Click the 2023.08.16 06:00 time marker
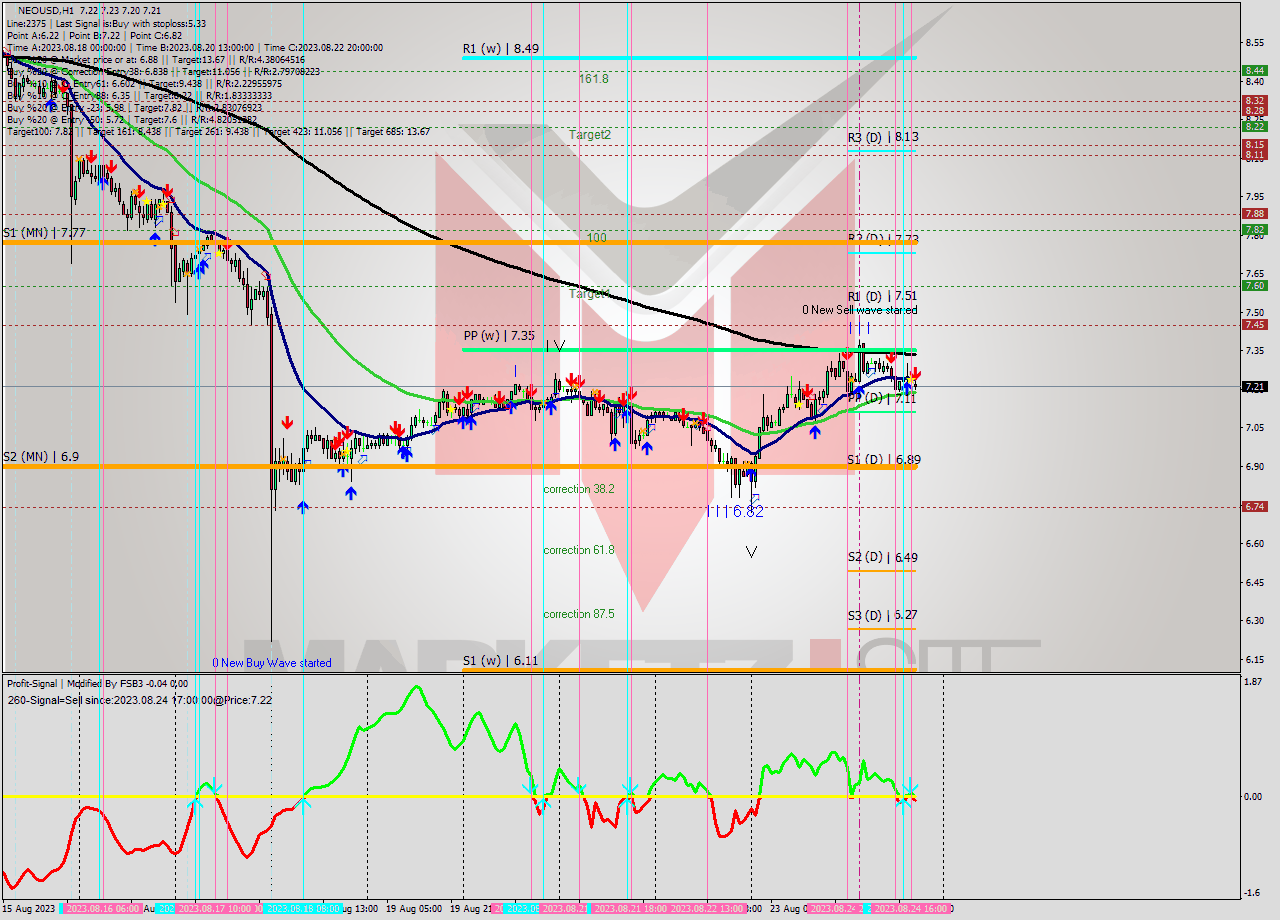Image resolution: width=1280 pixels, height=920 pixels. point(103,909)
